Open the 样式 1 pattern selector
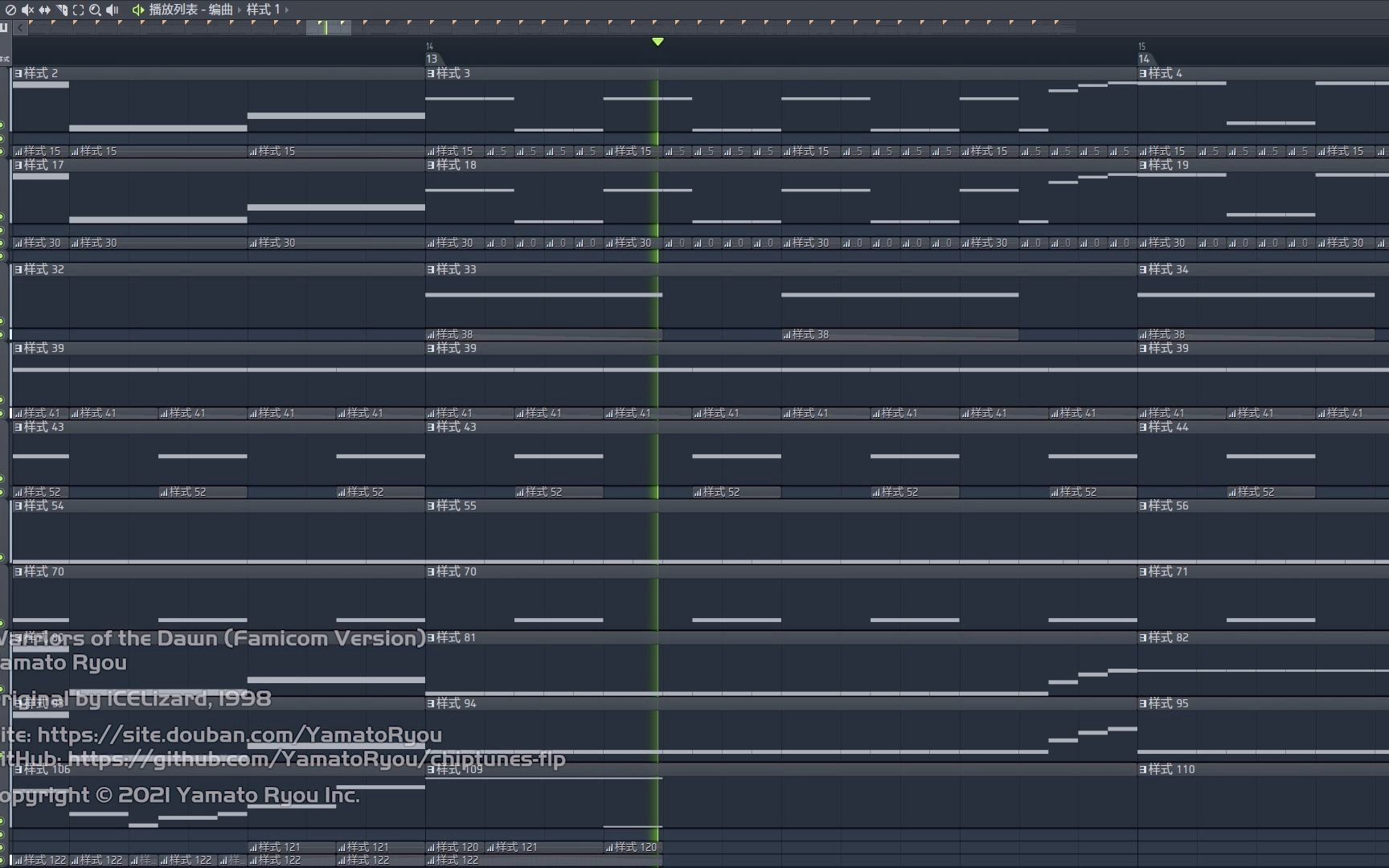 [x=263, y=10]
